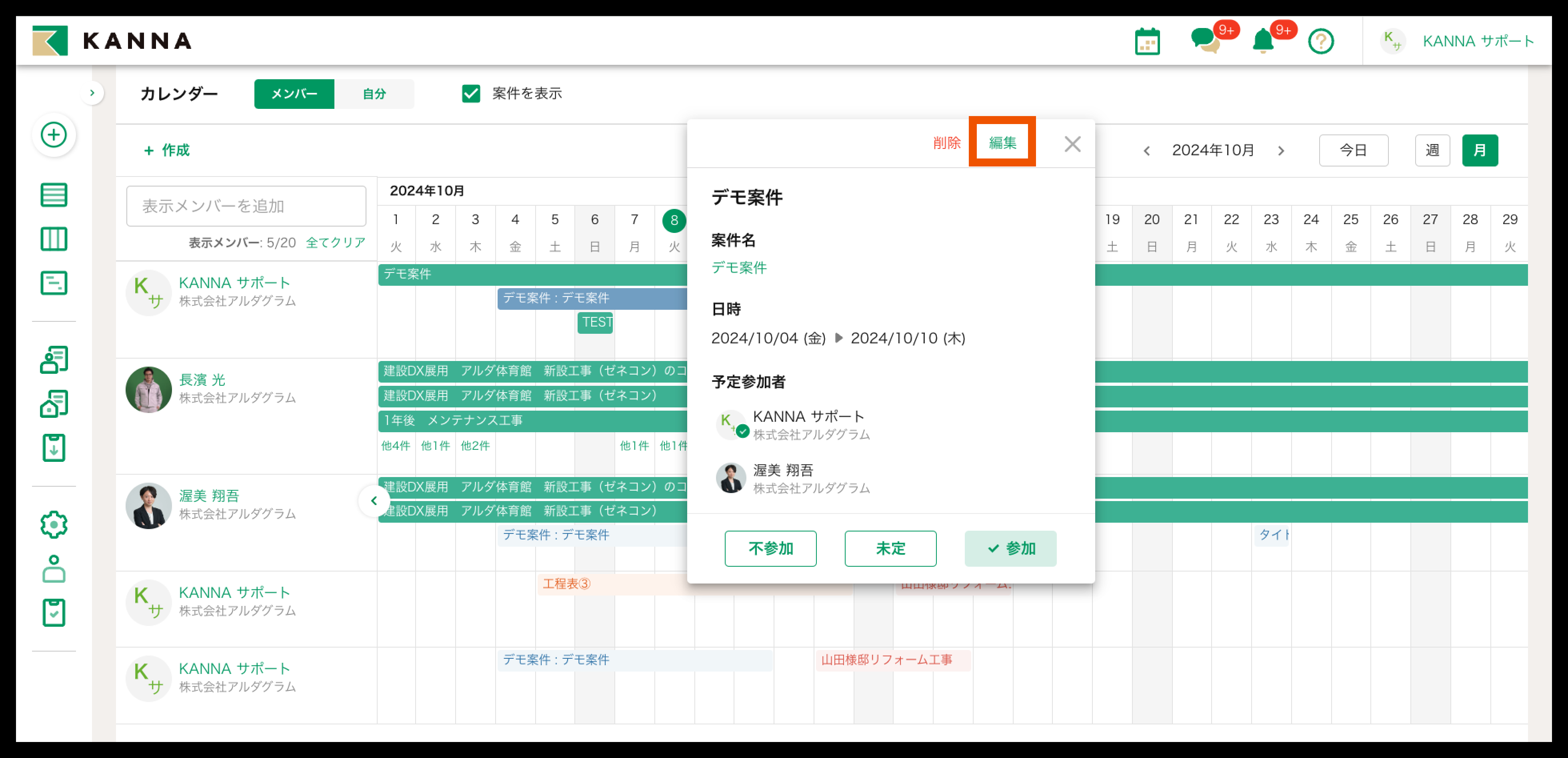Click the 表示メンバーを追加 input field
1568x758 pixels.
pos(245,205)
